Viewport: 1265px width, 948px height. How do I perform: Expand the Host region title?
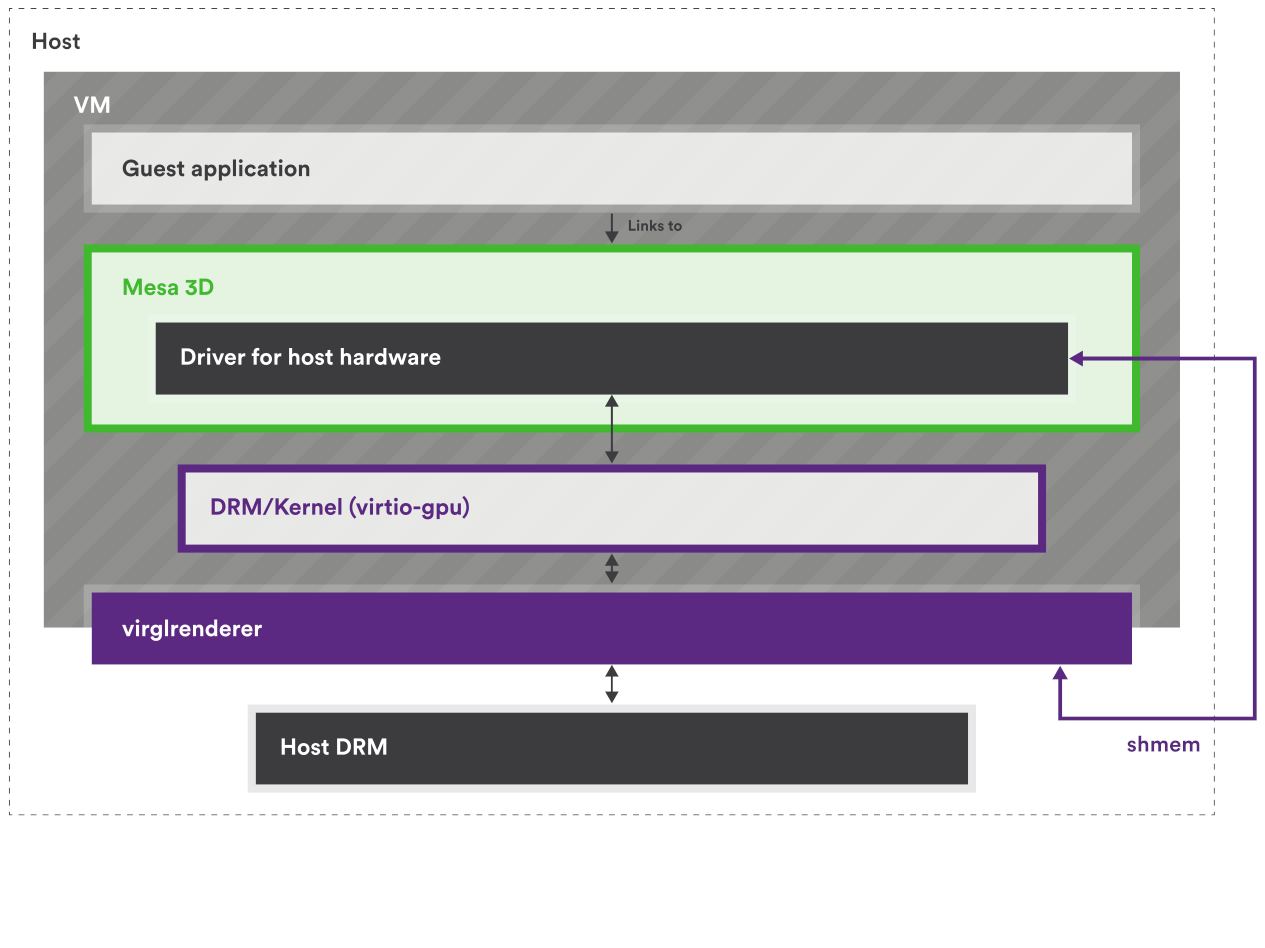[56, 41]
